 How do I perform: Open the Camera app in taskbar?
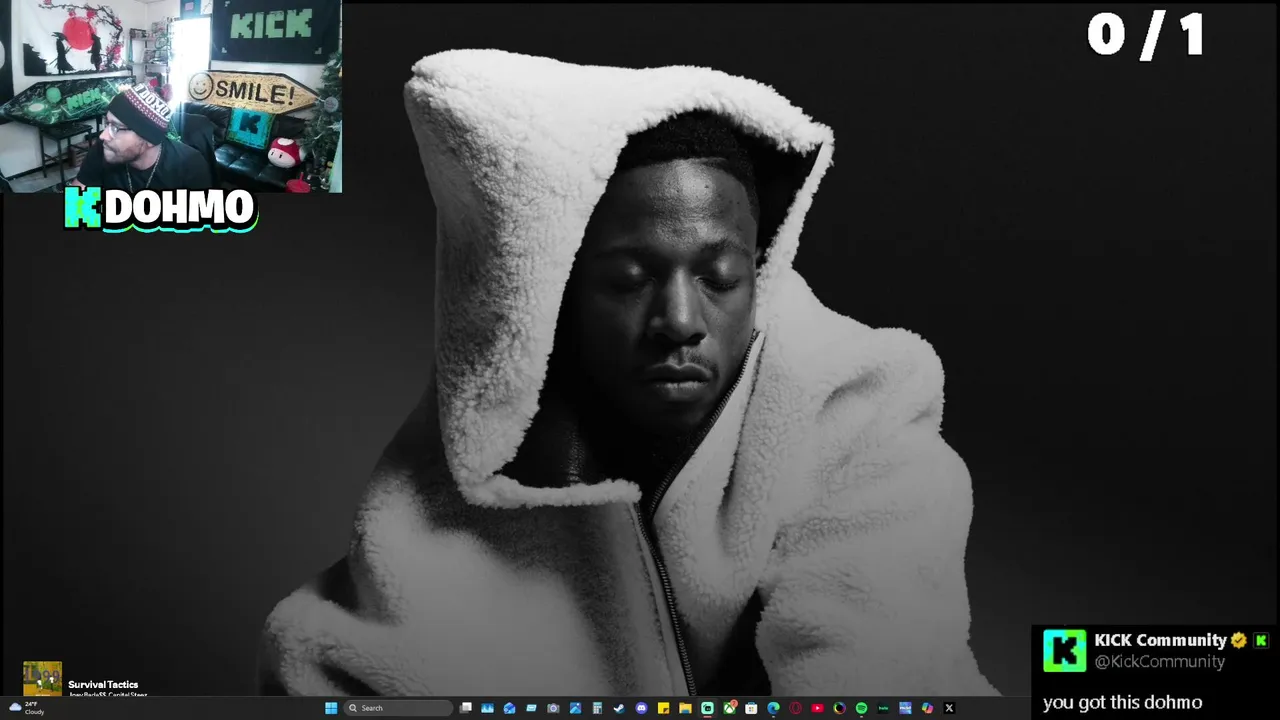pyautogui.click(x=553, y=708)
